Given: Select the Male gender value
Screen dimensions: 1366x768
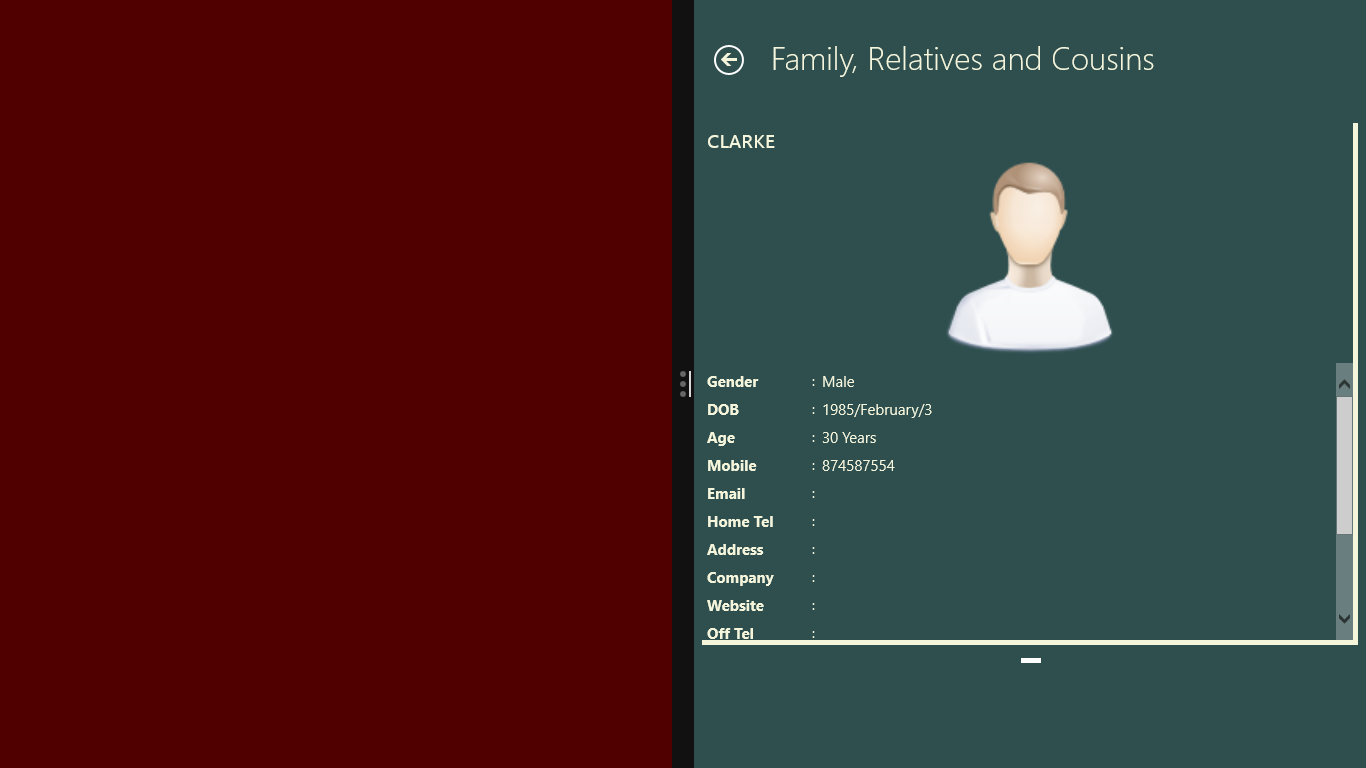Looking at the screenshot, I should pyautogui.click(x=838, y=382).
